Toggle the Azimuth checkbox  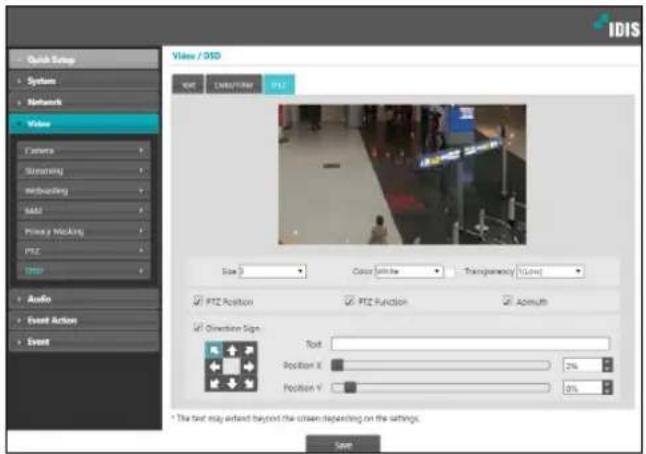tap(508, 301)
